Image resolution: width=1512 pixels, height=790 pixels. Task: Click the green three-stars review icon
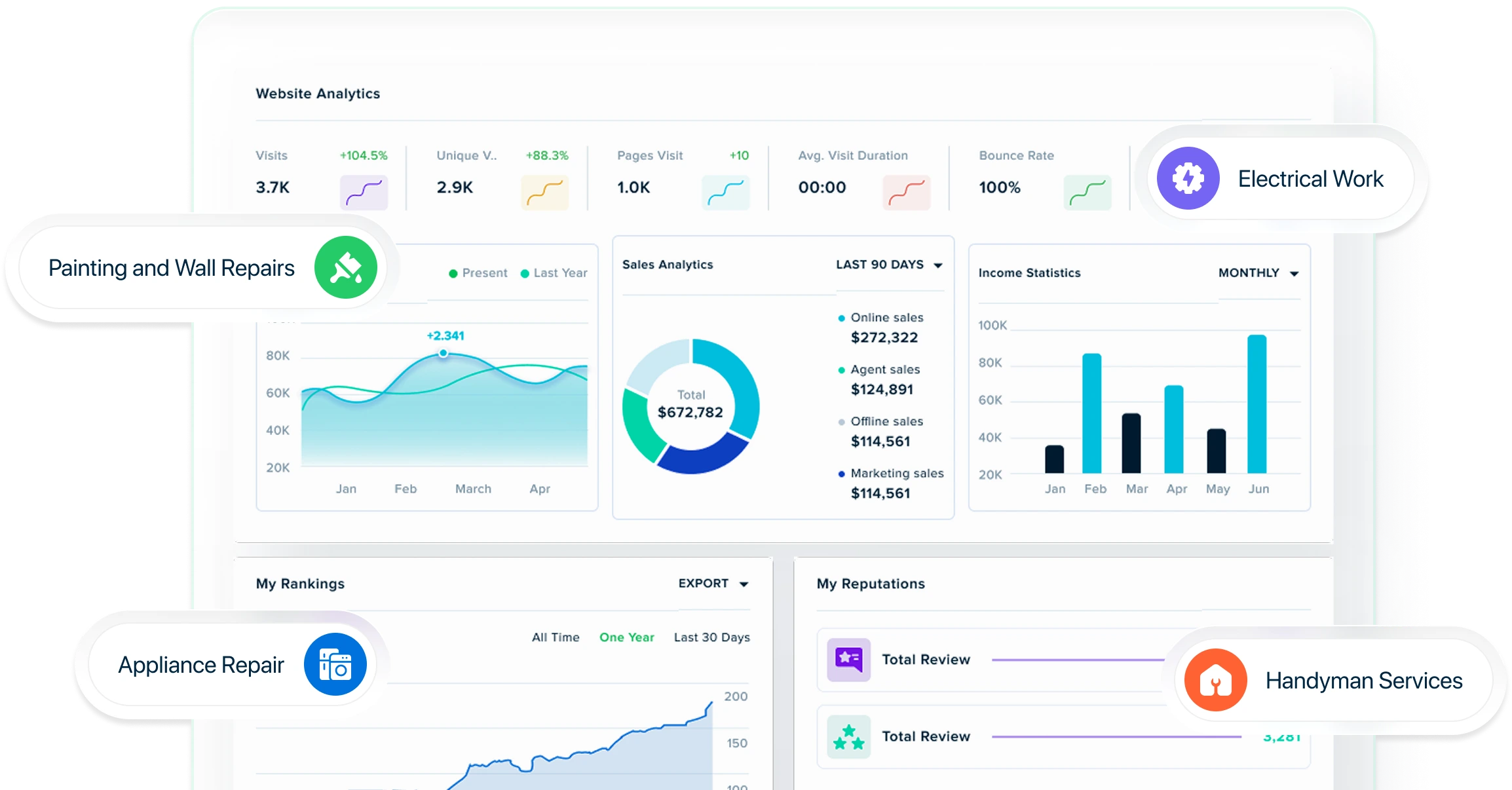(x=848, y=736)
